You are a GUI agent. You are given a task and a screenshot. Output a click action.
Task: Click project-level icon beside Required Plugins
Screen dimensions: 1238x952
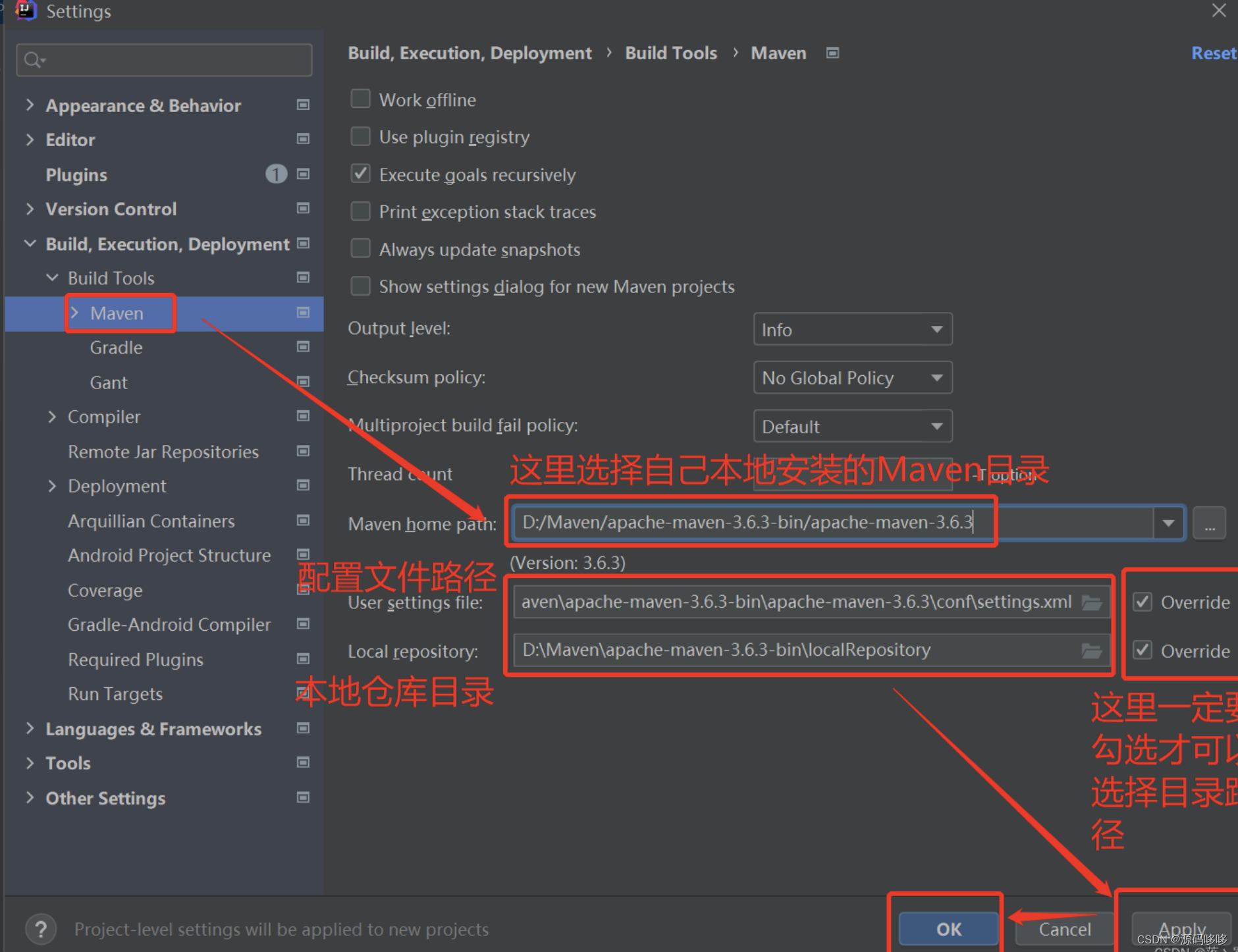click(303, 658)
